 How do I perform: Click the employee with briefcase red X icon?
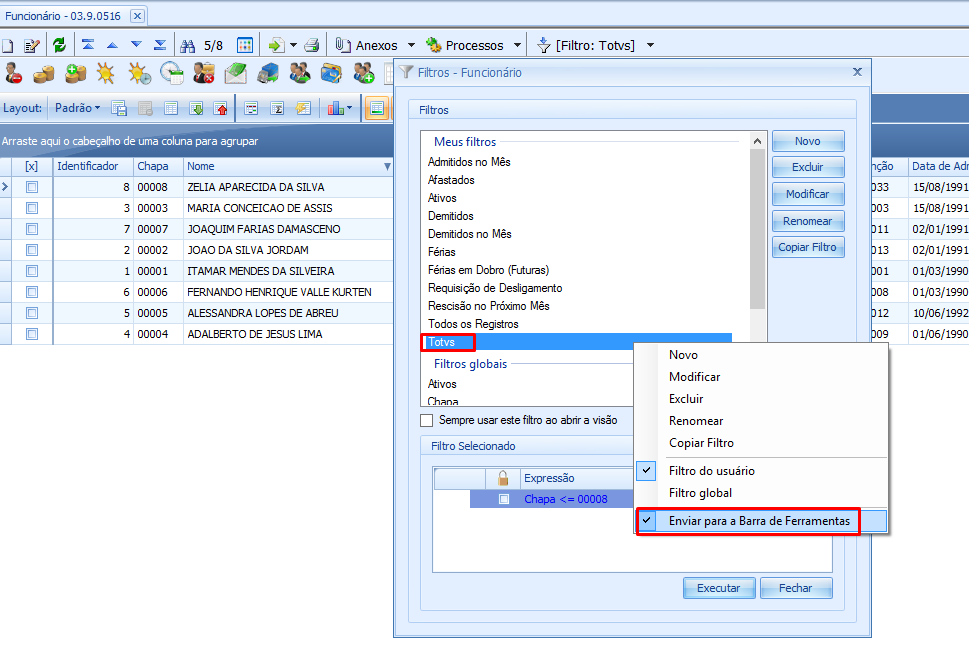[x=203, y=74]
